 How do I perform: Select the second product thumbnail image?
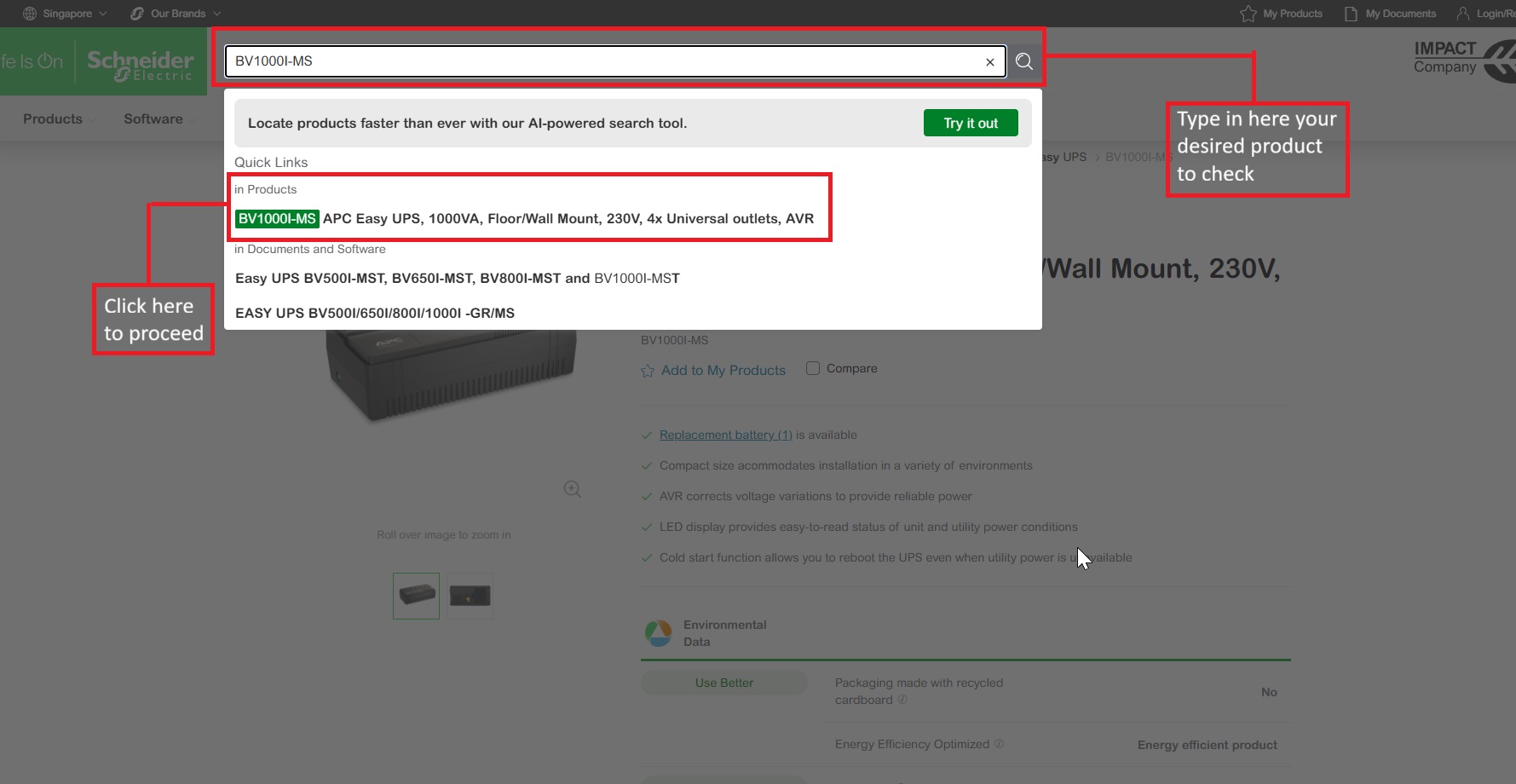coord(470,596)
